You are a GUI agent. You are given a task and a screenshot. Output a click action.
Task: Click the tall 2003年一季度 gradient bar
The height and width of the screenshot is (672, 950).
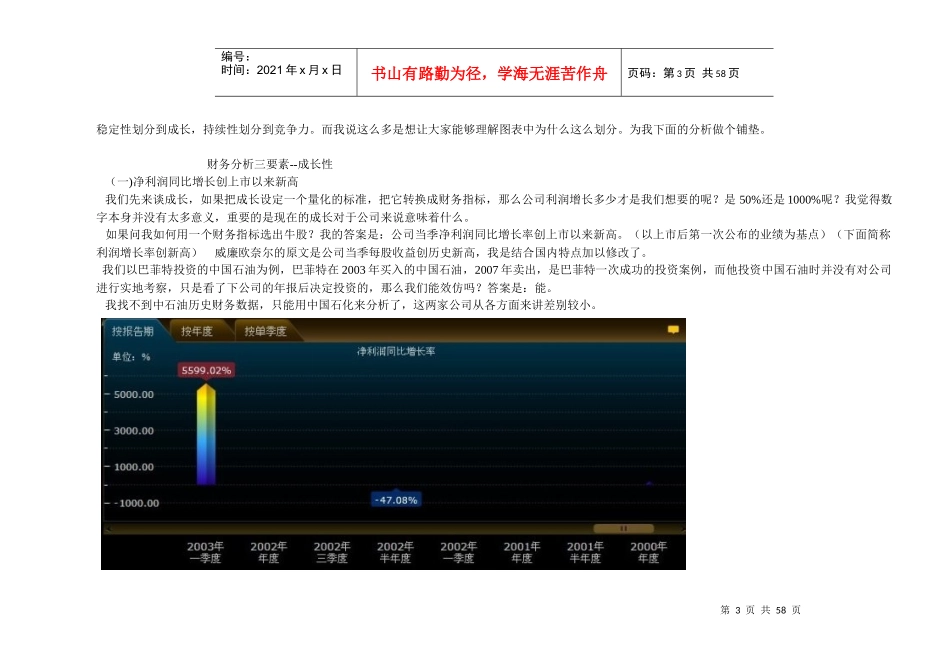206,434
